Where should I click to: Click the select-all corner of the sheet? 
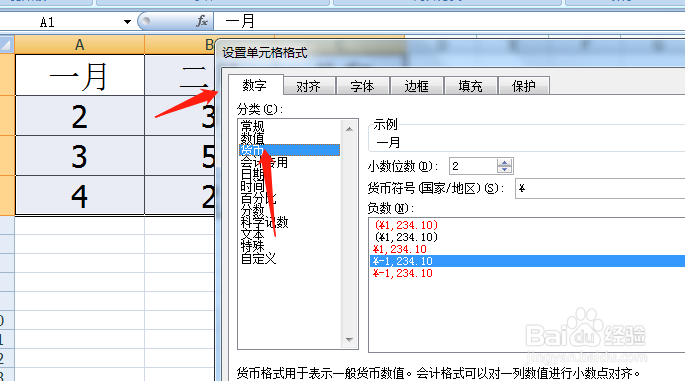[7, 45]
